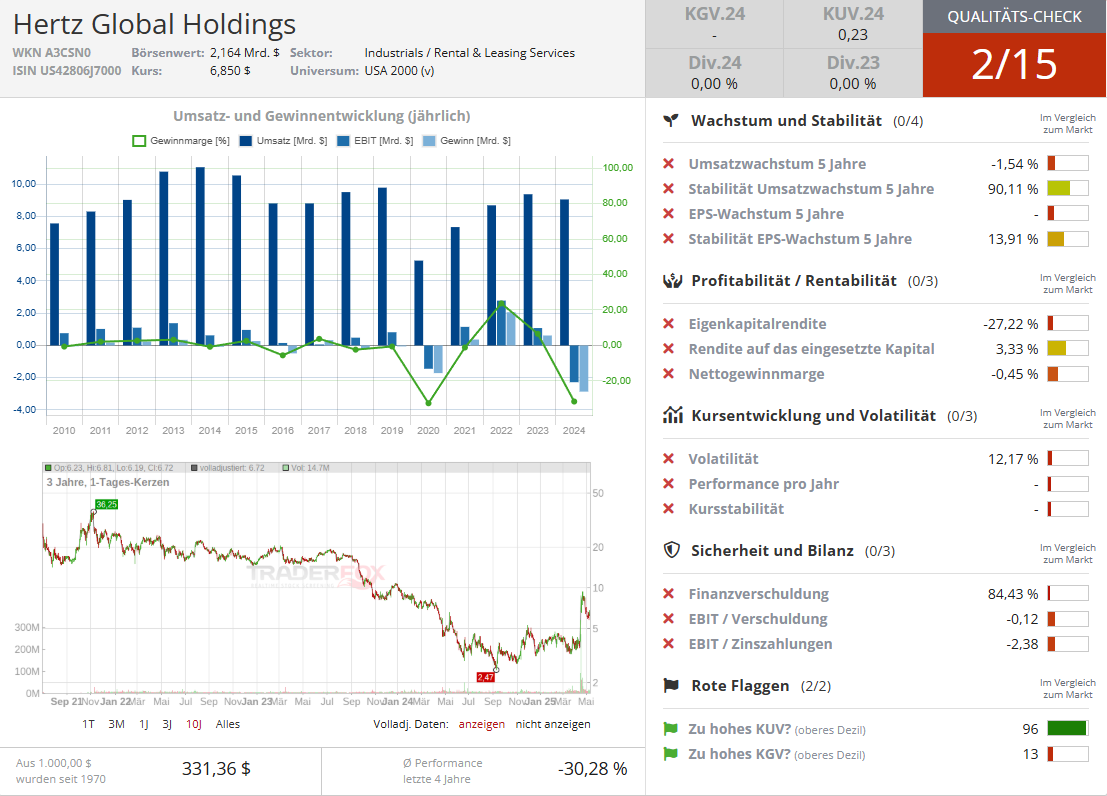Show adjusted data via 'anzeigen'
This screenshot has width=1107, height=796.
[481, 724]
